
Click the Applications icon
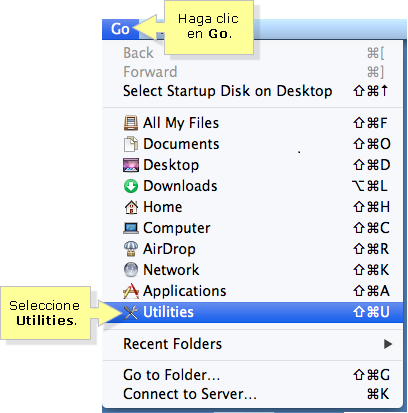click(131, 291)
